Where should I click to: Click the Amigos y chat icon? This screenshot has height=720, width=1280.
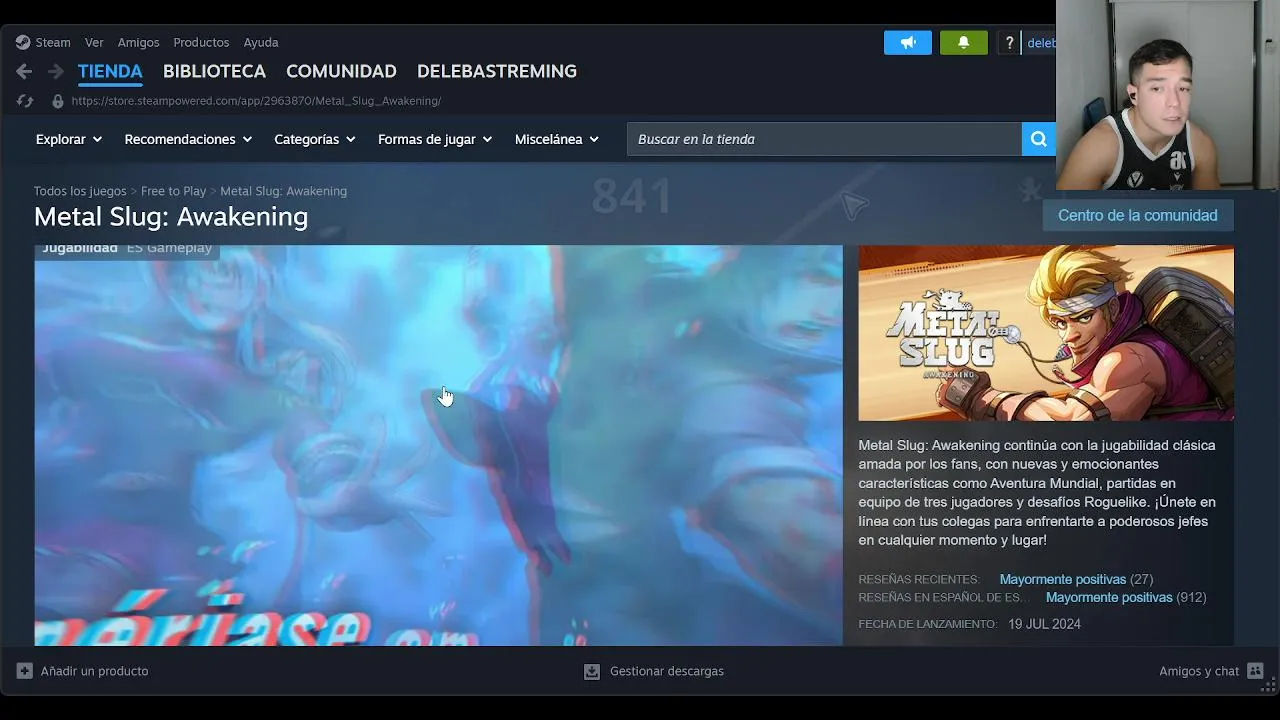coord(1256,671)
